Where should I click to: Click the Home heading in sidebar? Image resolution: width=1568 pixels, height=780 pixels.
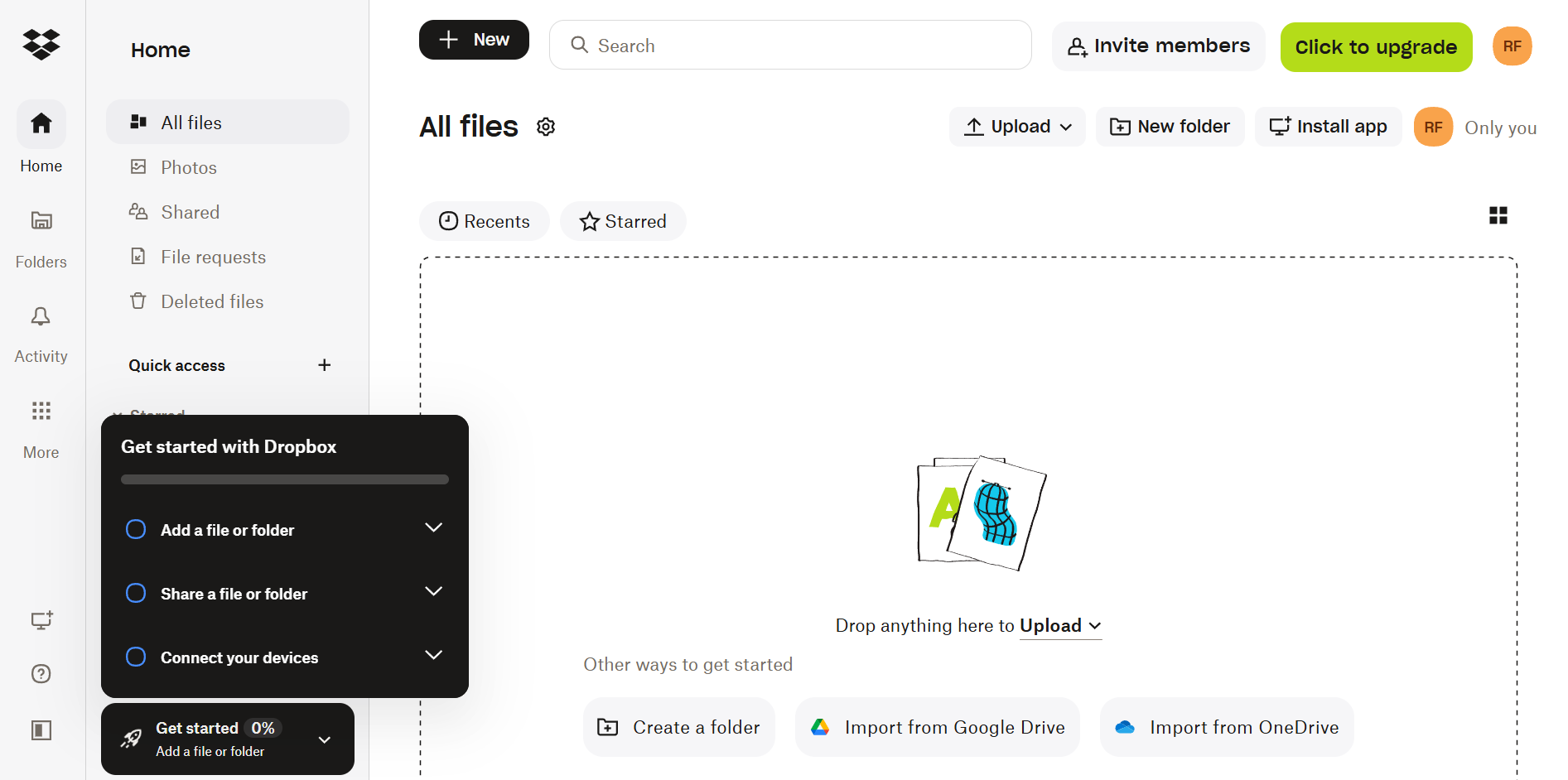161,51
